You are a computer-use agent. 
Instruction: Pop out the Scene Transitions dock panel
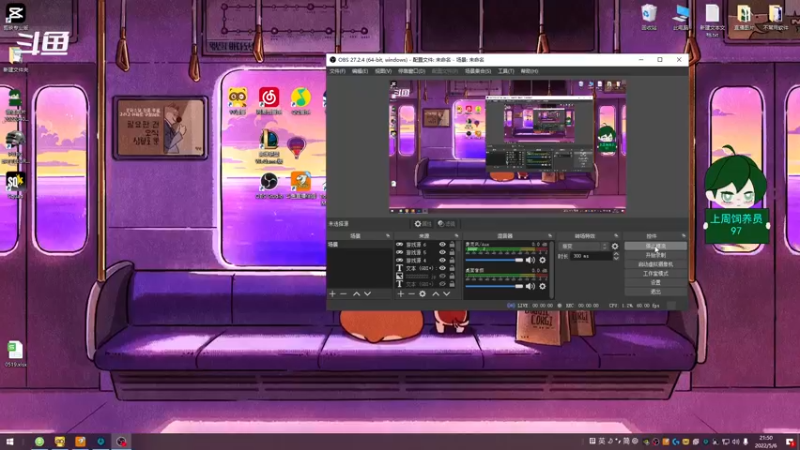616,236
